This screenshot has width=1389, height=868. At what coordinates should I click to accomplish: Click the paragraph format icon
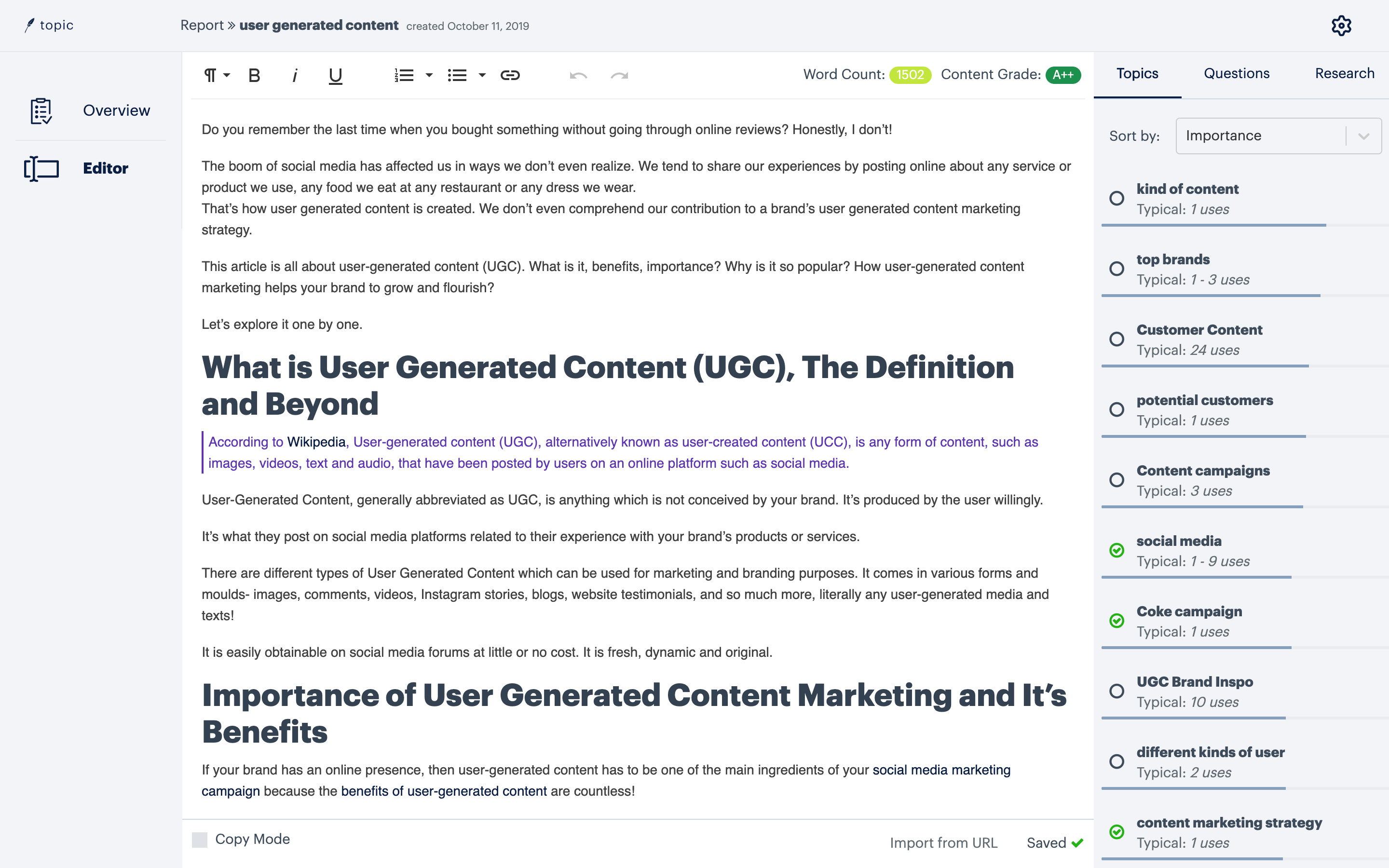(x=210, y=75)
